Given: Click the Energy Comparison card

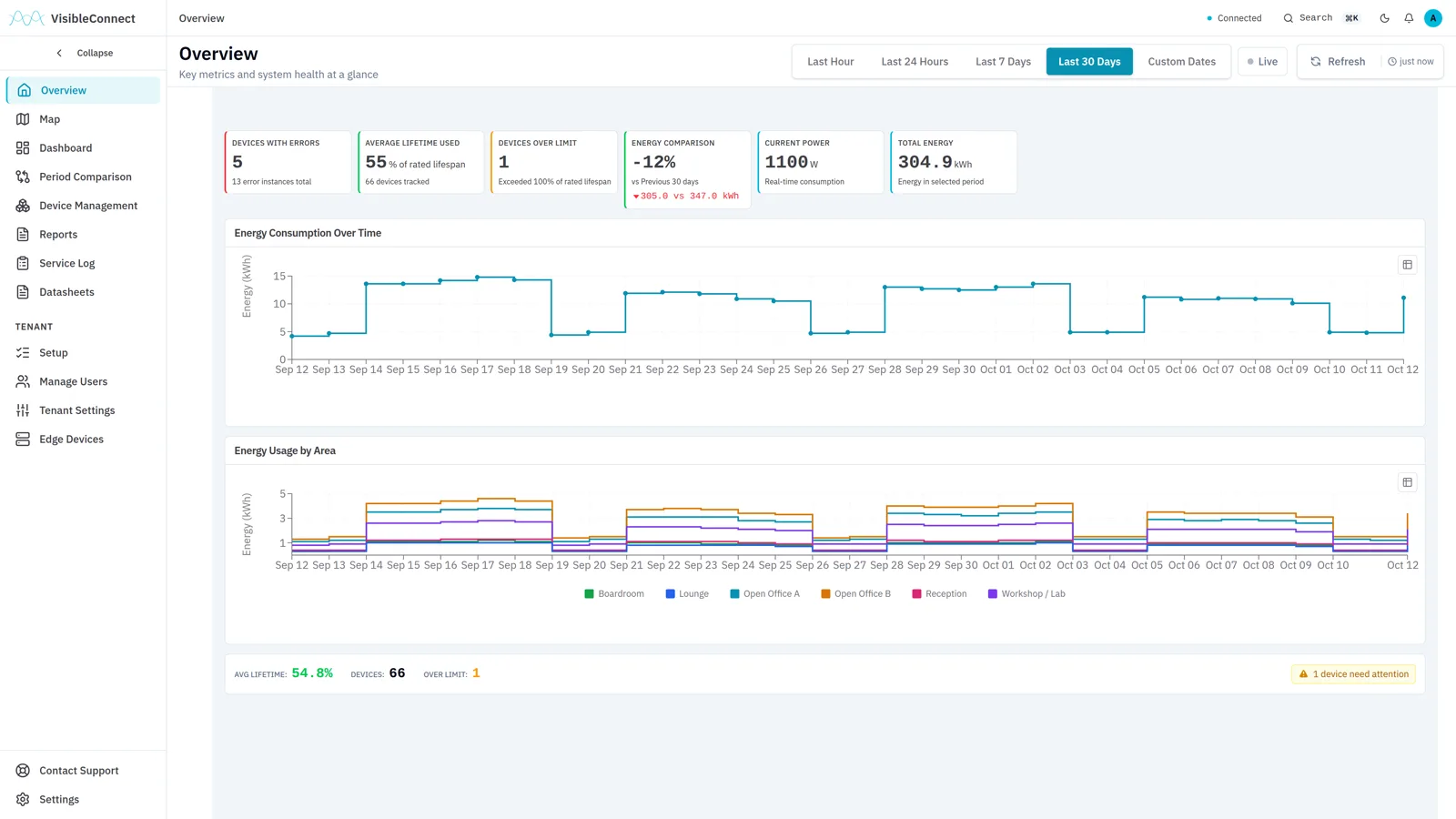Looking at the screenshot, I should coord(688,170).
